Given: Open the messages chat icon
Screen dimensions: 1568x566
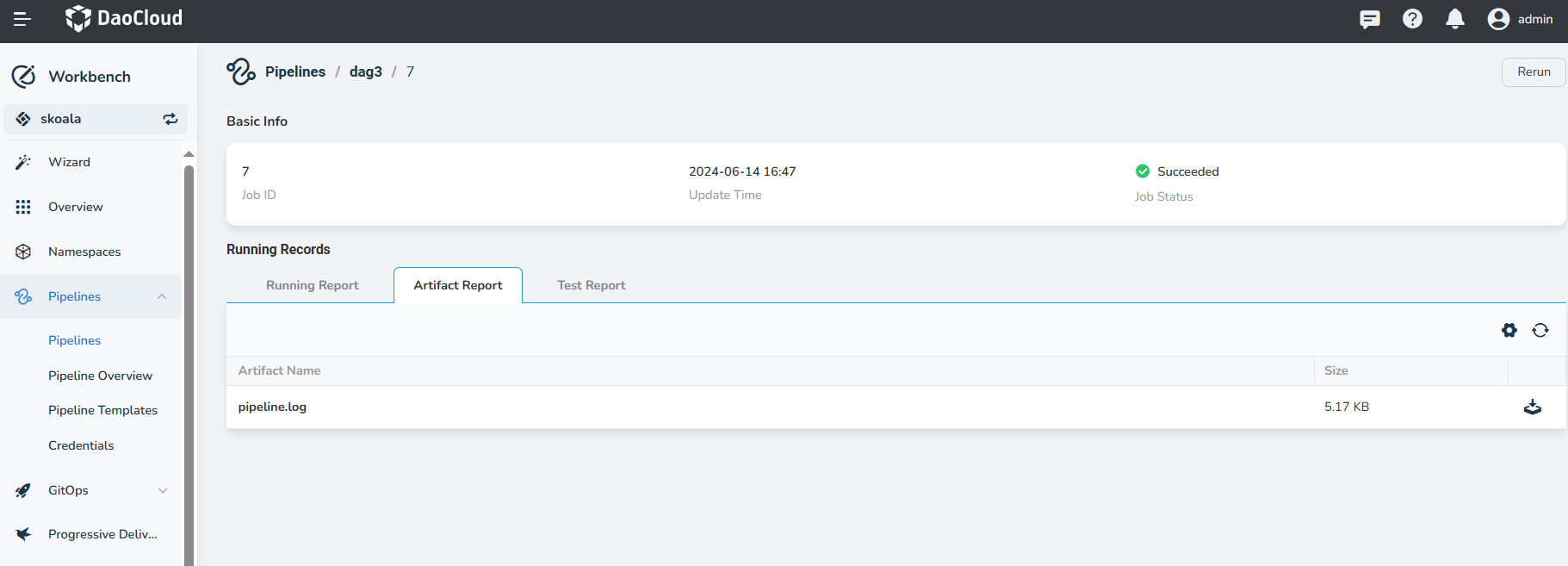Looking at the screenshot, I should pos(1369,19).
